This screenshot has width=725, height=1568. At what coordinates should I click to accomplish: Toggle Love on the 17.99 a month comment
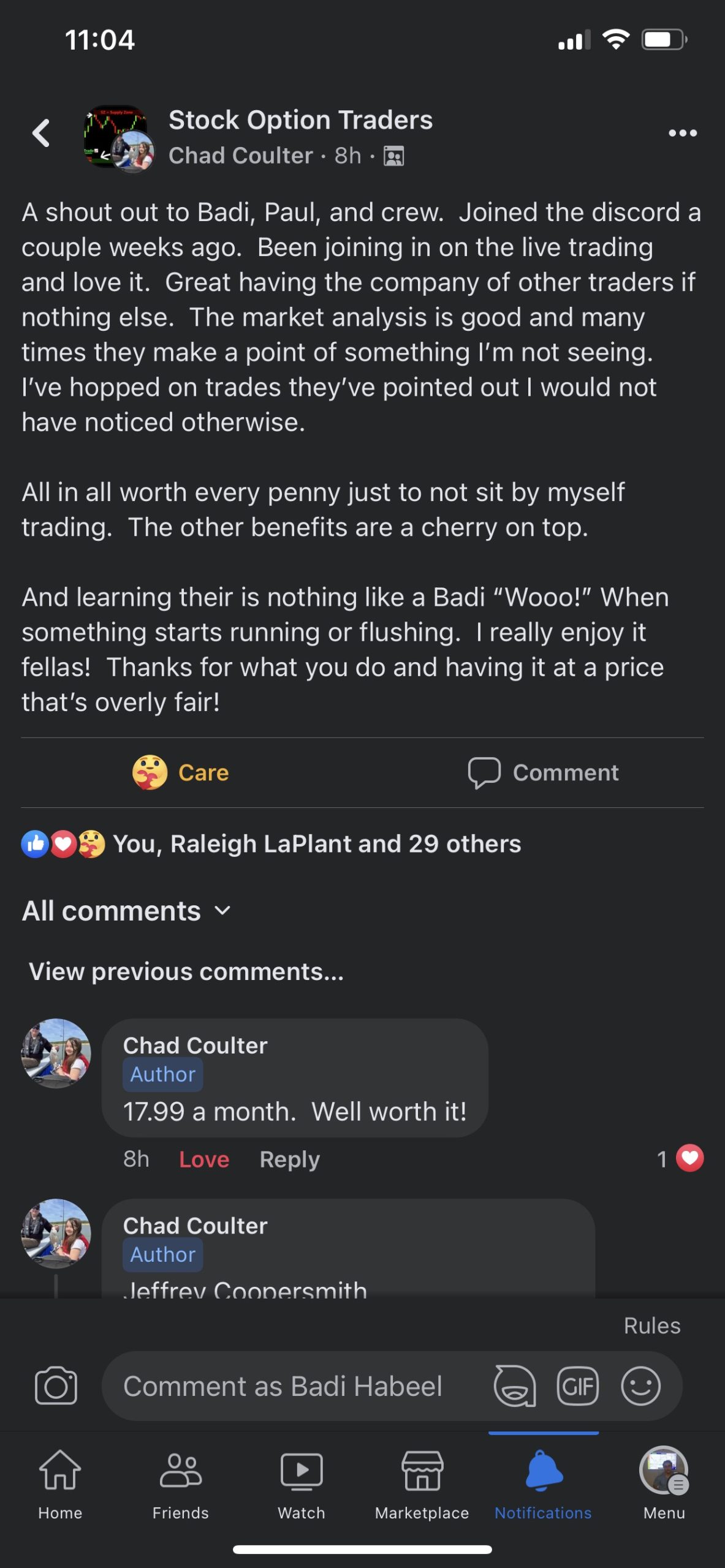[204, 1159]
